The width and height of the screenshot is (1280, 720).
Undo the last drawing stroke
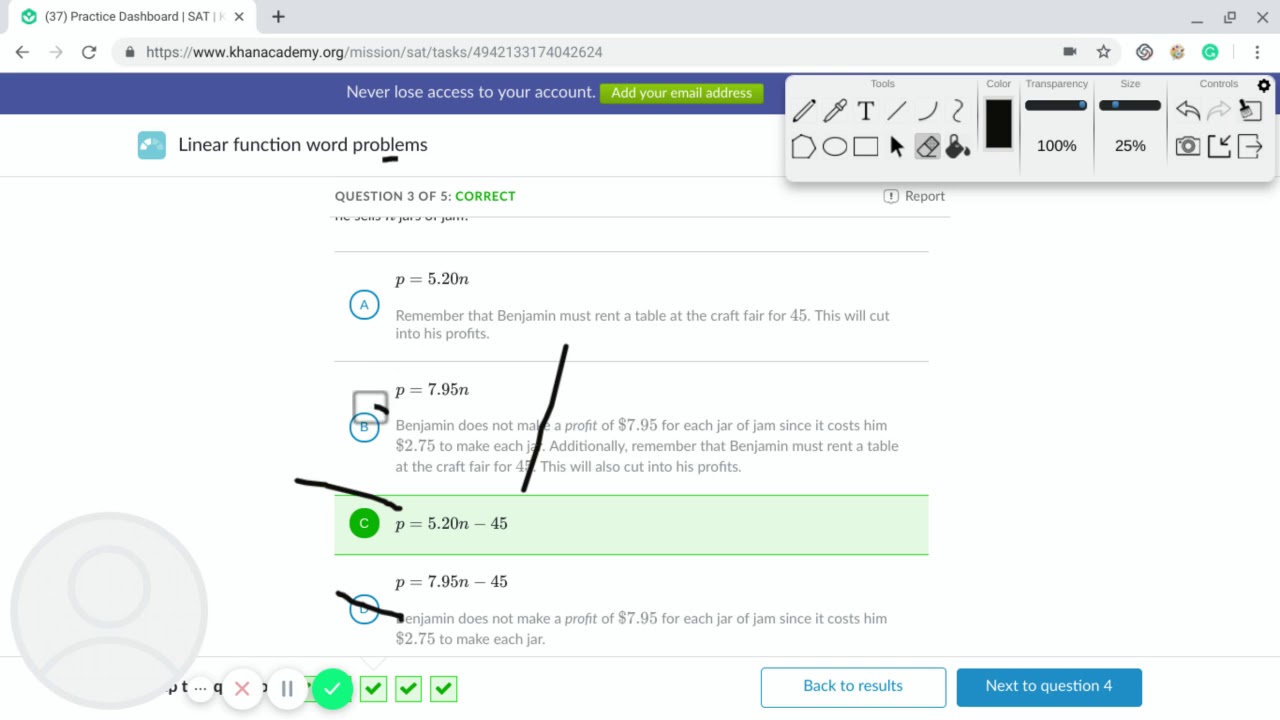(x=1187, y=110)
